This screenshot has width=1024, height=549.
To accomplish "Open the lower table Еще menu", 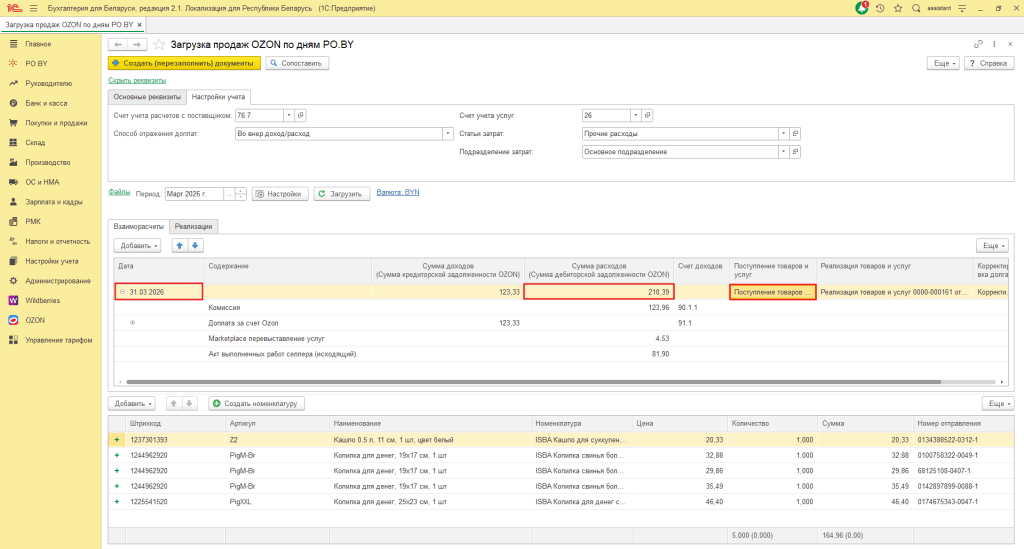I will (998, 403).
